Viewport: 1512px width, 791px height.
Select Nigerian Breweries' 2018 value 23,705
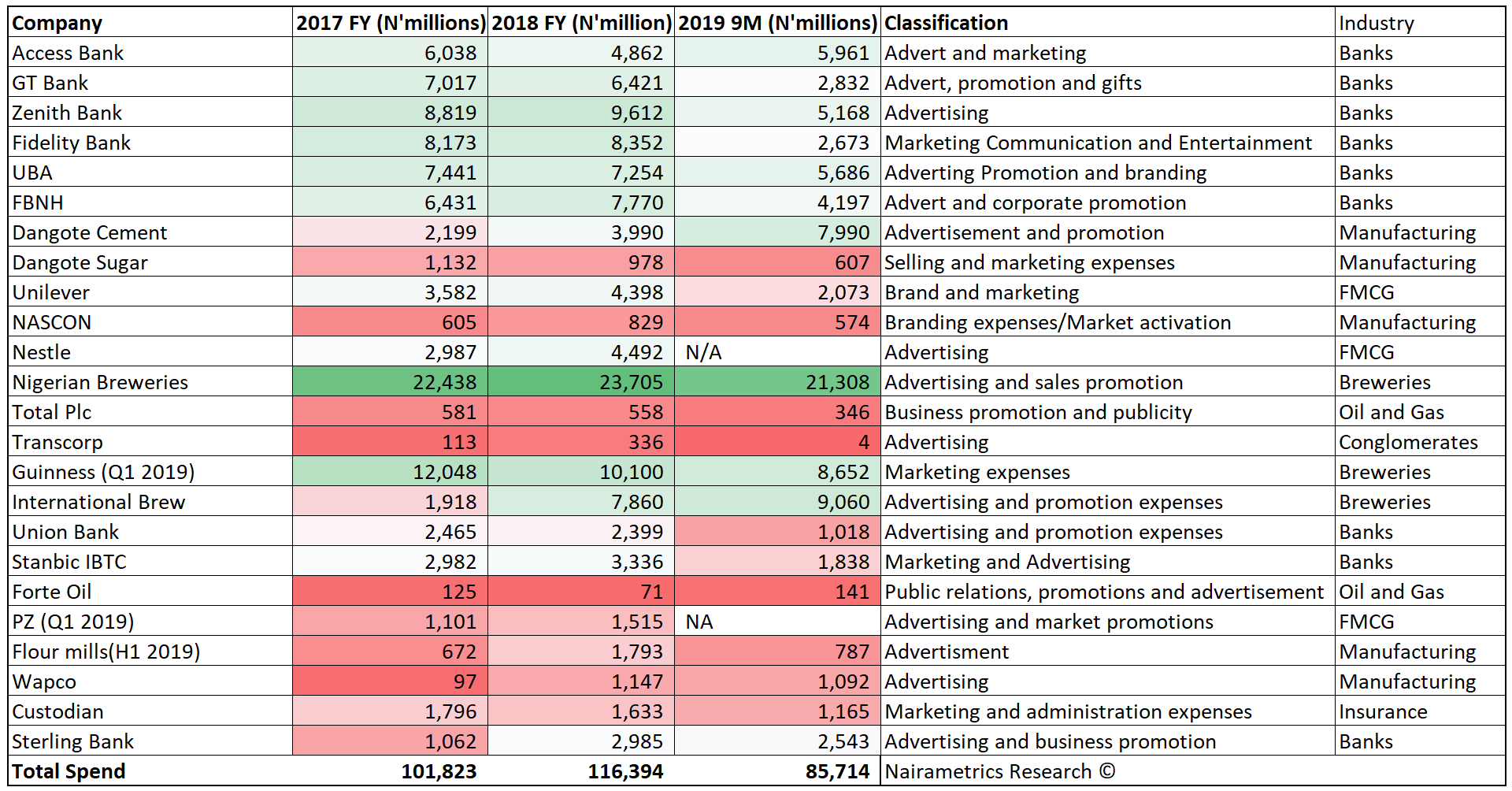[x=581, y=382]
